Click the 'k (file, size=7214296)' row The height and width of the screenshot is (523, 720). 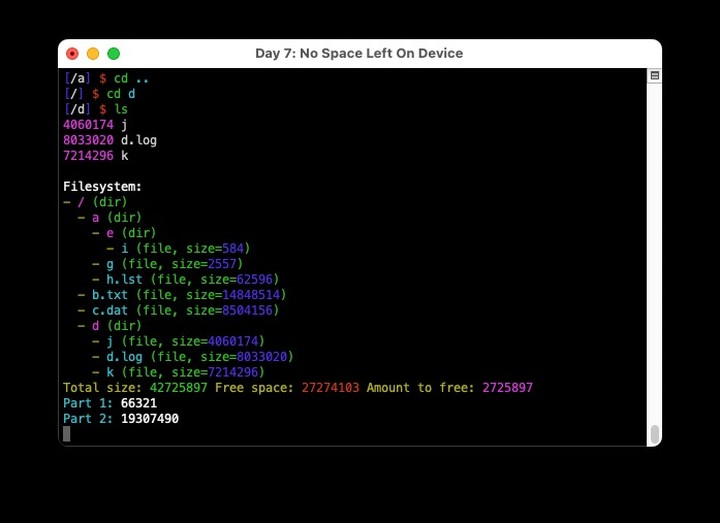point(178,372)
